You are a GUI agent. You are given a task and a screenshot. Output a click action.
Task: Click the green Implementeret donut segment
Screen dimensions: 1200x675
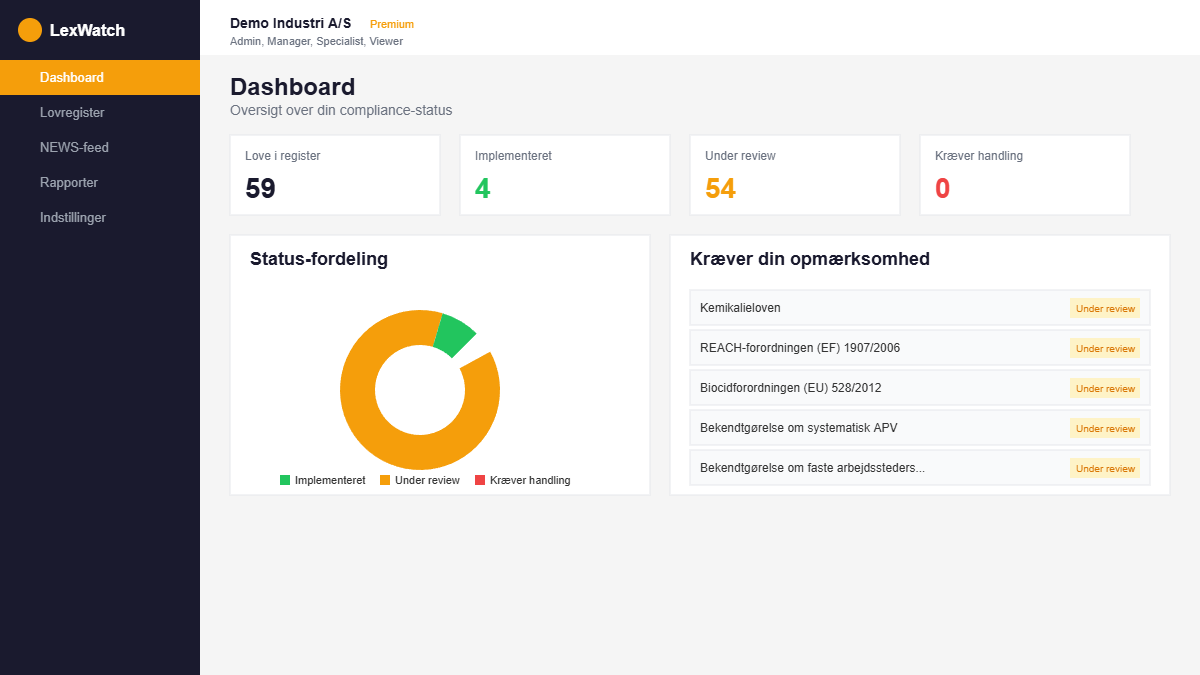pos(455,335)
